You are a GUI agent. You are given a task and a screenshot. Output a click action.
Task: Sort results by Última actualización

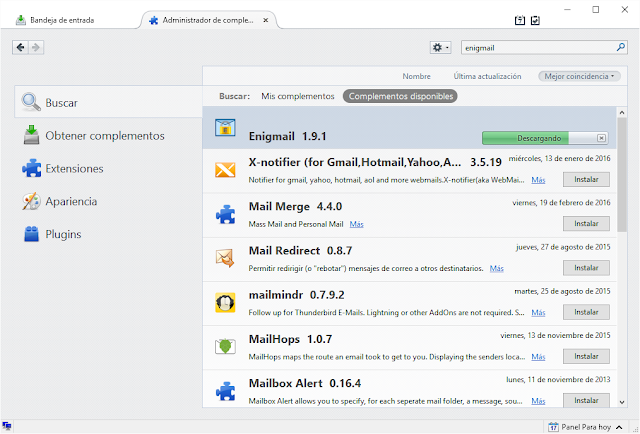point(487,76)
